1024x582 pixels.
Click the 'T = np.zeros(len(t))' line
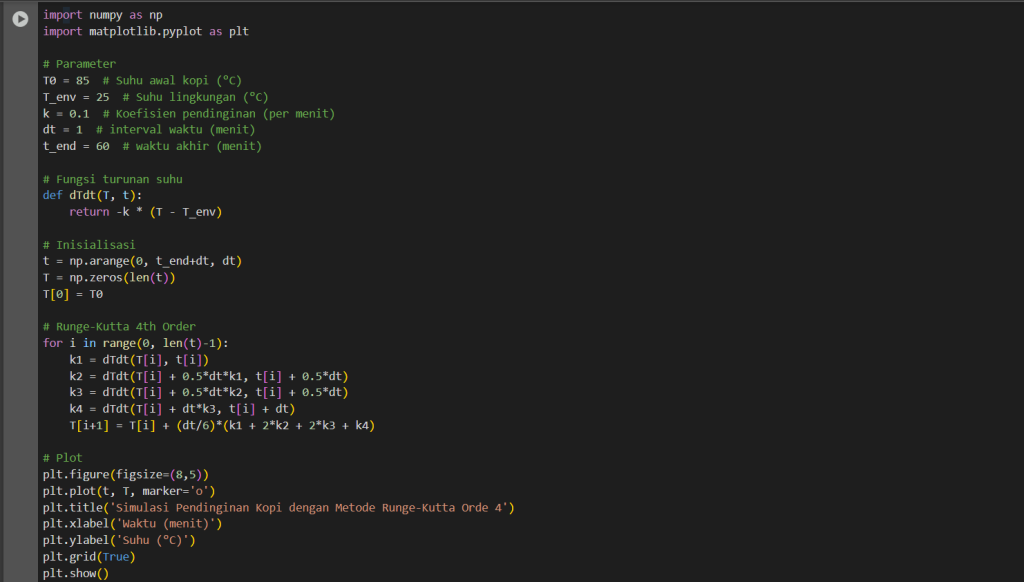(x=108, y=277)
